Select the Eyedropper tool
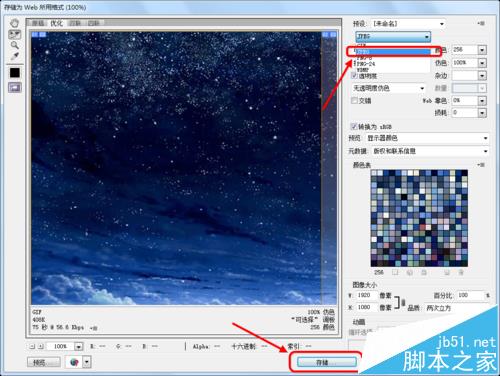 (14, 56)
